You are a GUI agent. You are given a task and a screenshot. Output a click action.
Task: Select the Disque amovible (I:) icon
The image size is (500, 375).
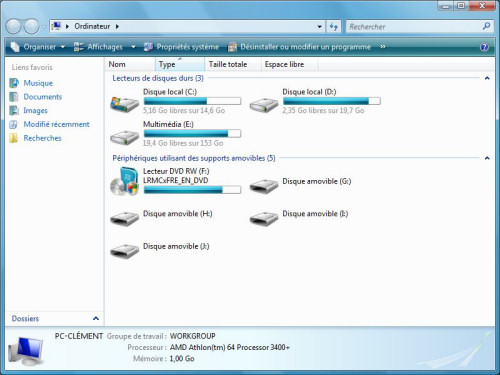264,218
